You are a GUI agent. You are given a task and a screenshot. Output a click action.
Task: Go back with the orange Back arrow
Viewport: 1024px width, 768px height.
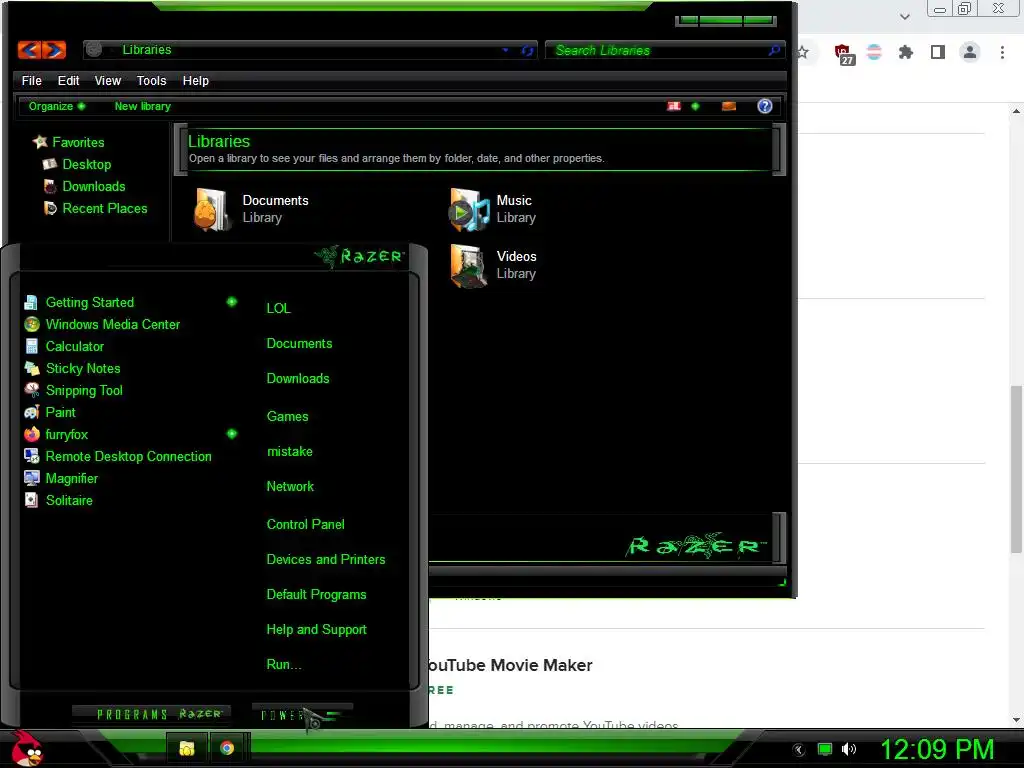point(29,50)
